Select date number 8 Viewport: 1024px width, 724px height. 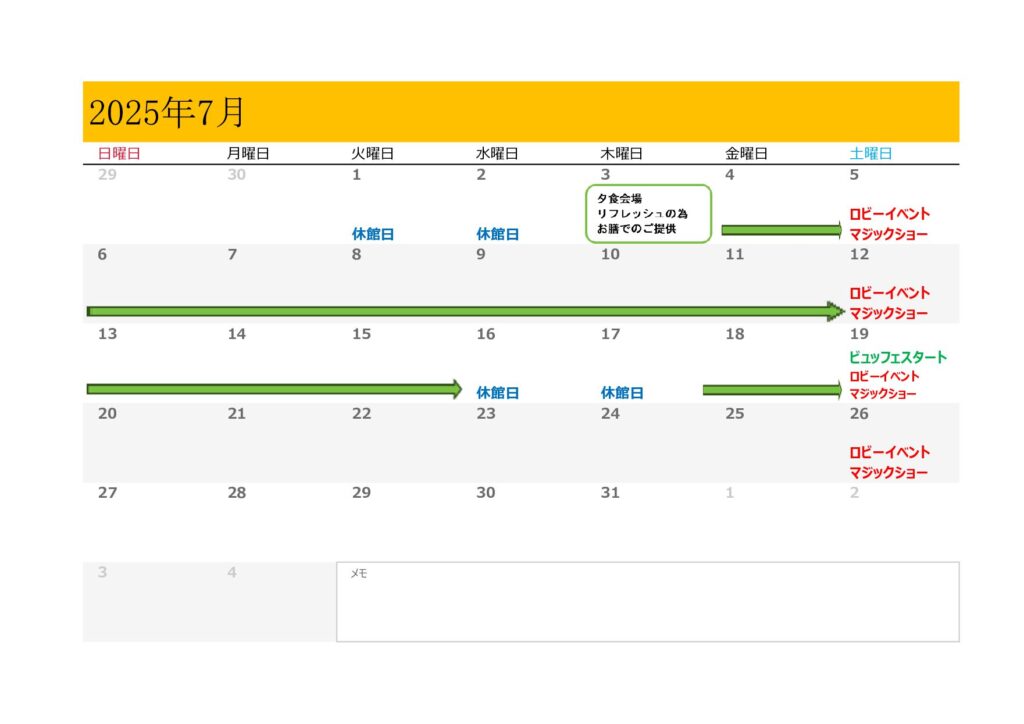coord(357,254)
